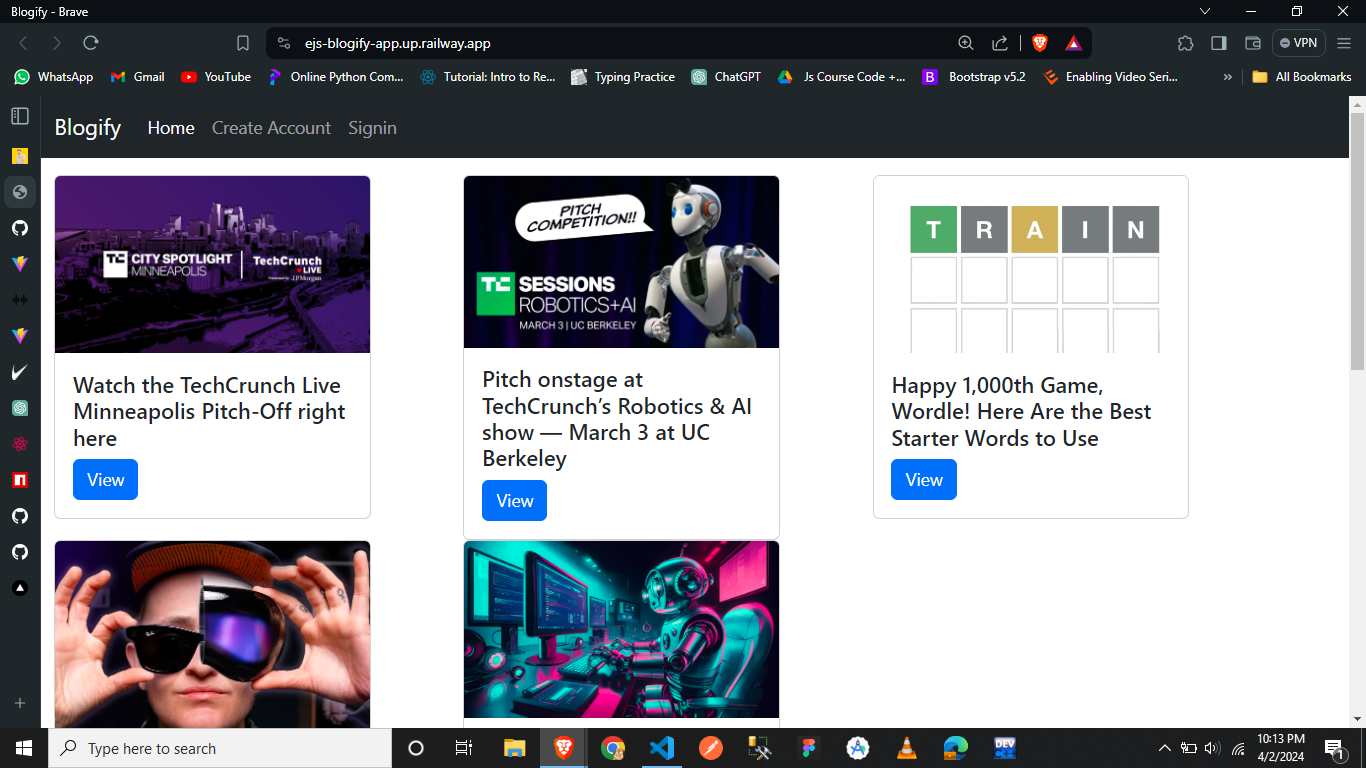Open Brave Shields lion icon
The width and height of the screenshot is (1366, 768).
click(1040, 43)
